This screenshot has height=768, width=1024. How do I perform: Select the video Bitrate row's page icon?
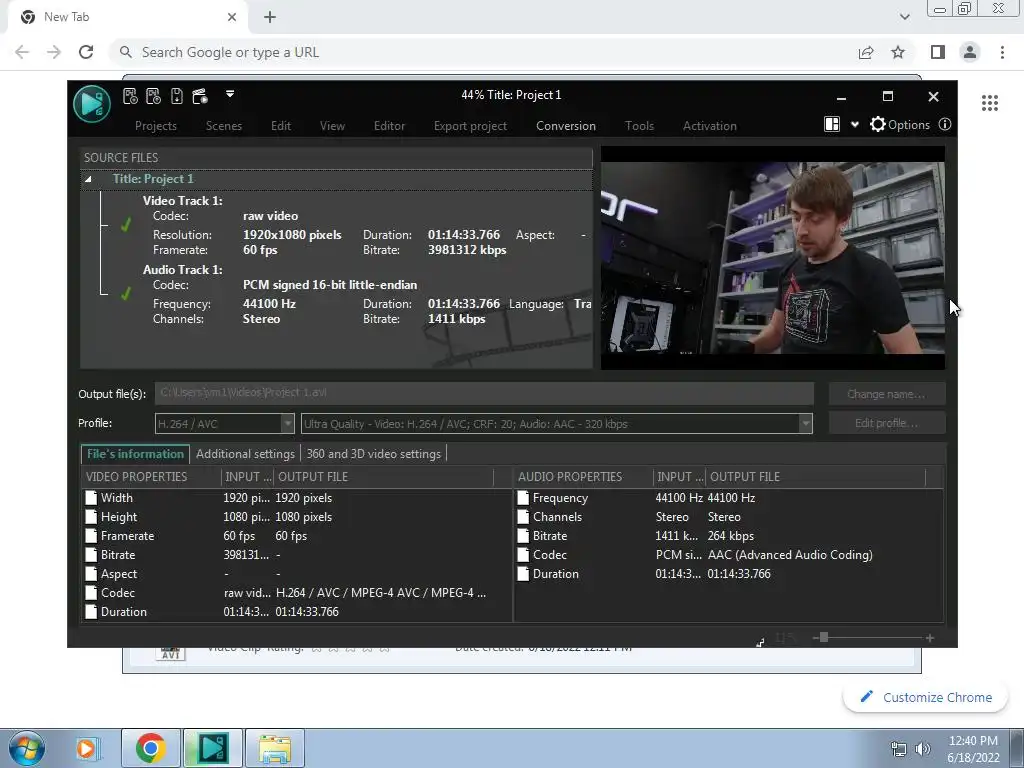click(x=91, y=554)
